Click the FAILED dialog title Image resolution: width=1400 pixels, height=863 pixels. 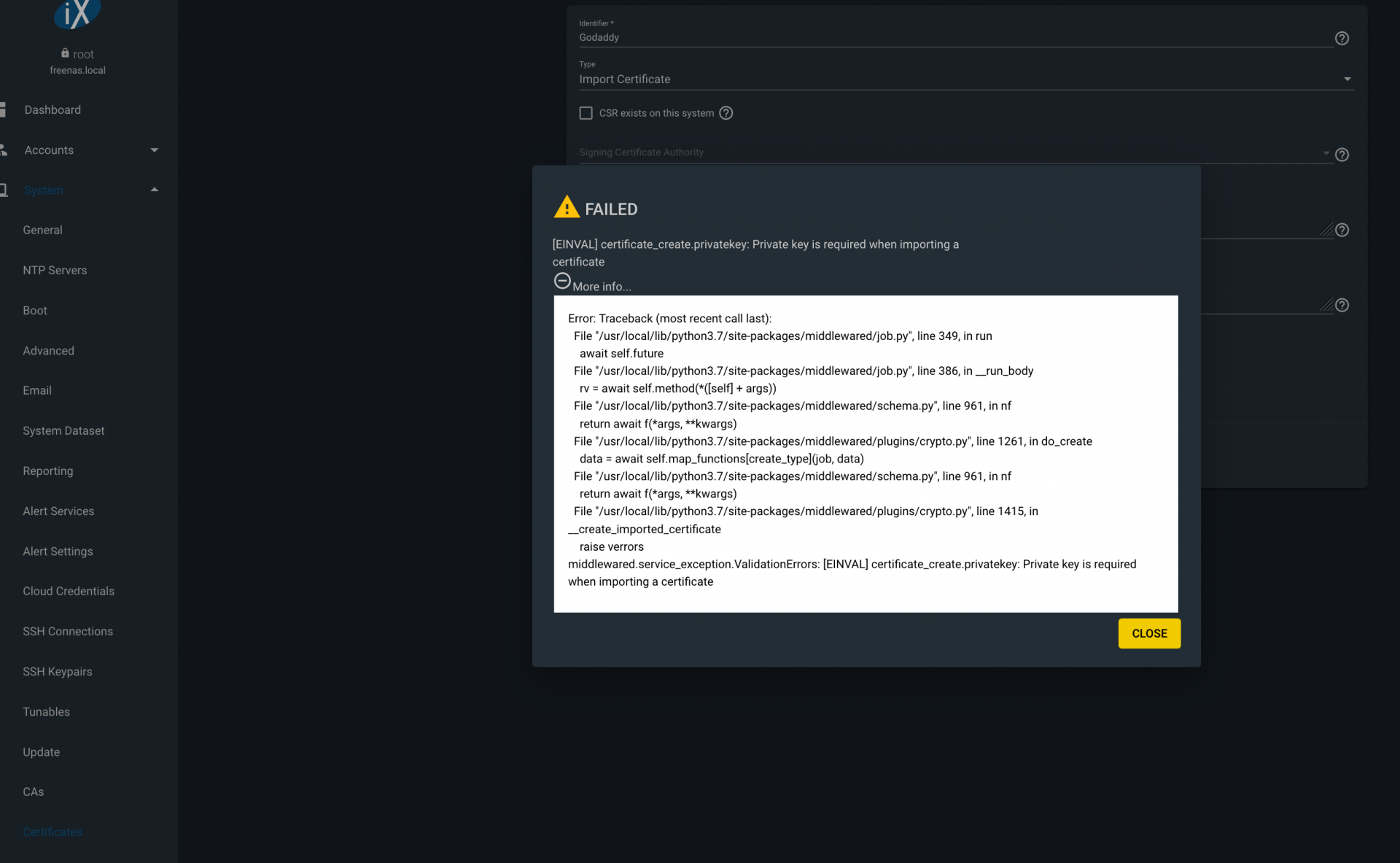click(x=611, y=209)
